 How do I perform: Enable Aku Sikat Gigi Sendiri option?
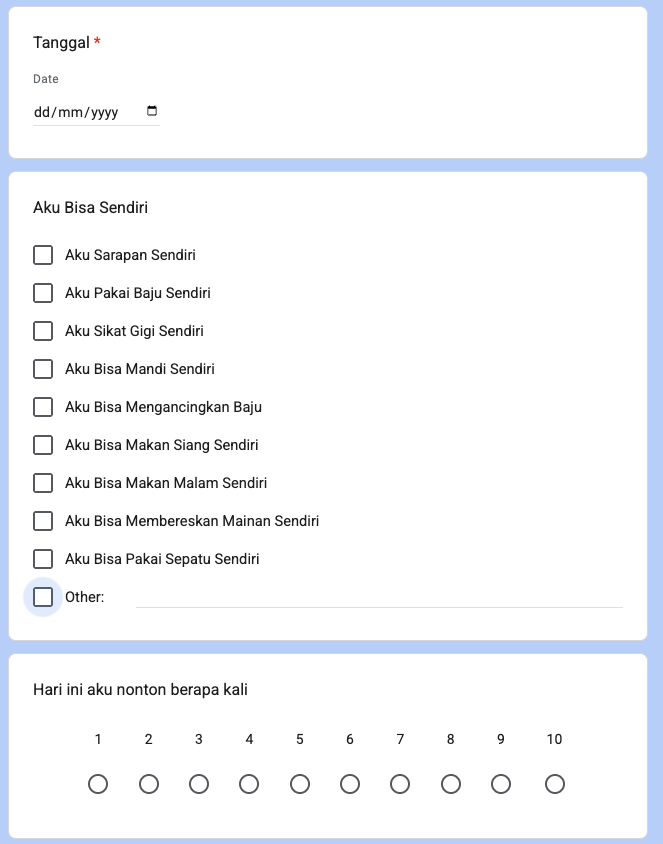click(43, 331)
